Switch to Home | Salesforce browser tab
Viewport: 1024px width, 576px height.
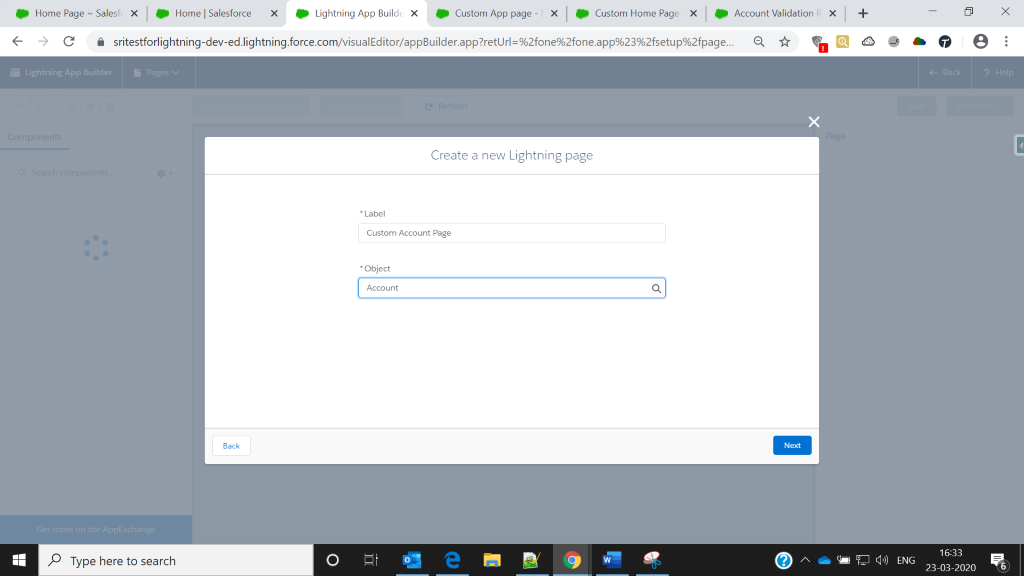pyautogui.click(x=212, y=14)
